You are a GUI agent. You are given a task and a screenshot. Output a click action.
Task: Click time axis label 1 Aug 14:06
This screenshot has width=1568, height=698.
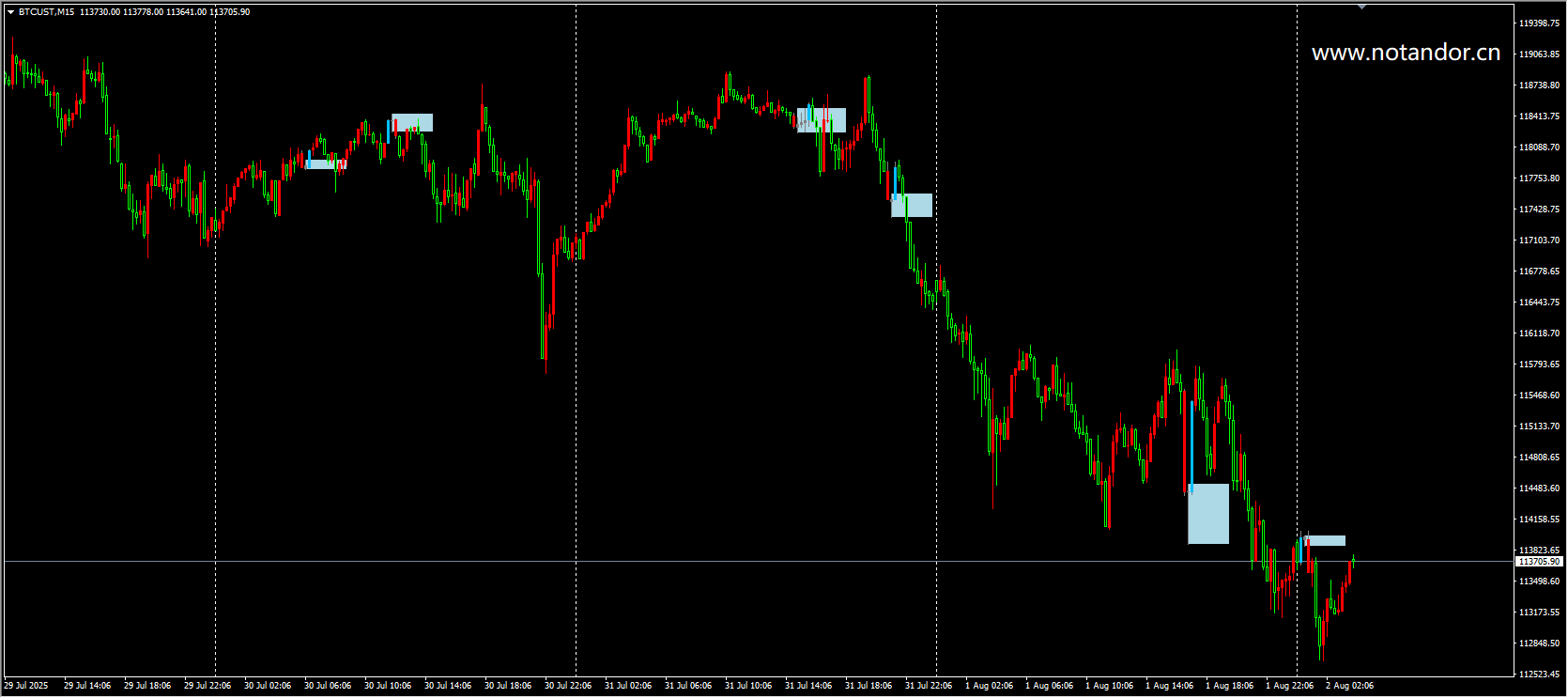(1170, 686)
